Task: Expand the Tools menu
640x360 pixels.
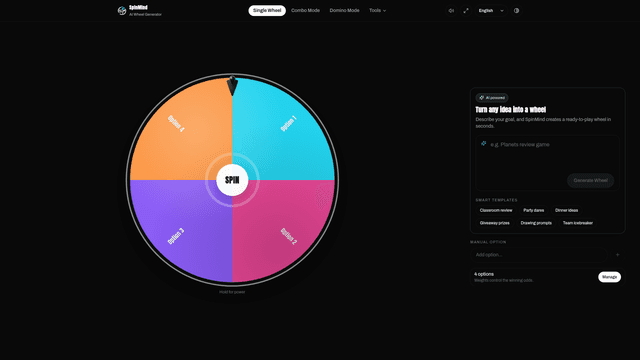Action: point(378,11)
